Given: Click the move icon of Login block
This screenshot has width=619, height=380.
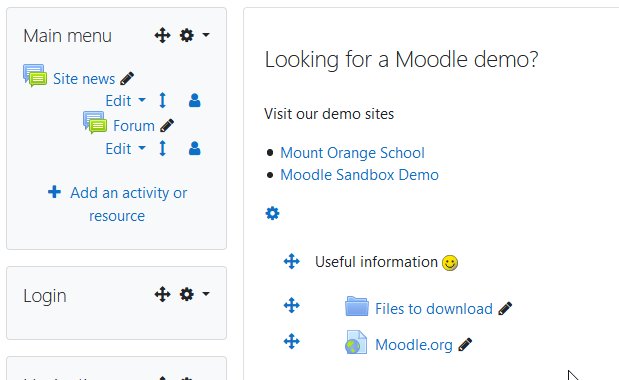Looking at the screenshot, I should click(x=162, y=294).
